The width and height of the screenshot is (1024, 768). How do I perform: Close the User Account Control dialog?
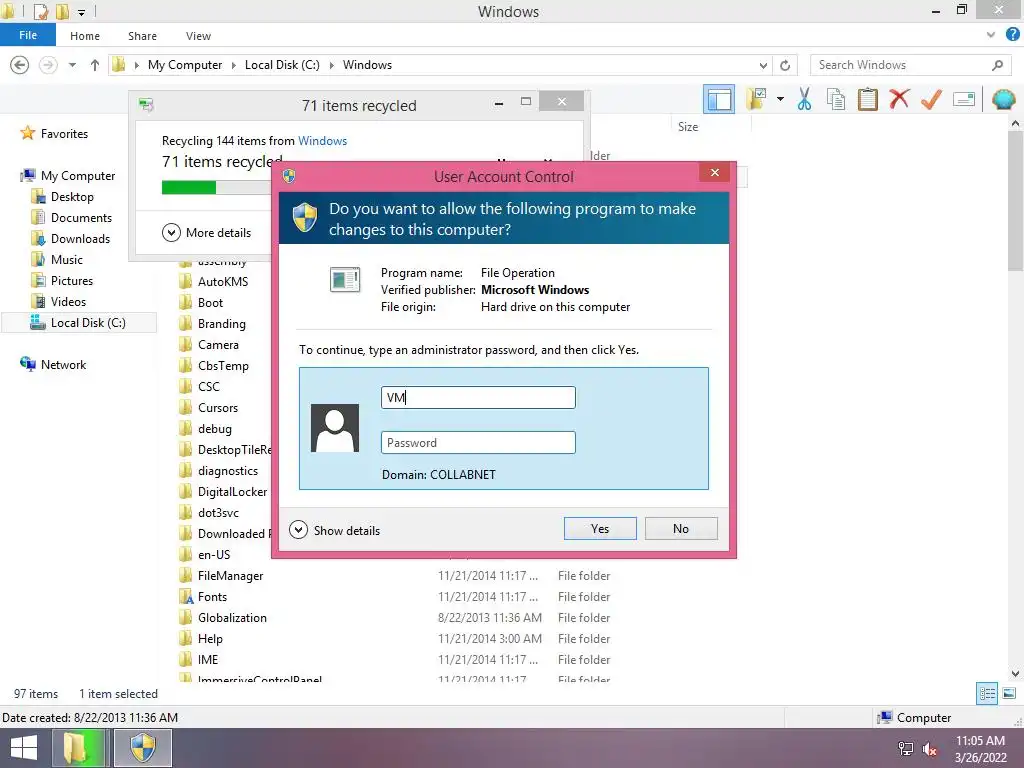[715, 172]
